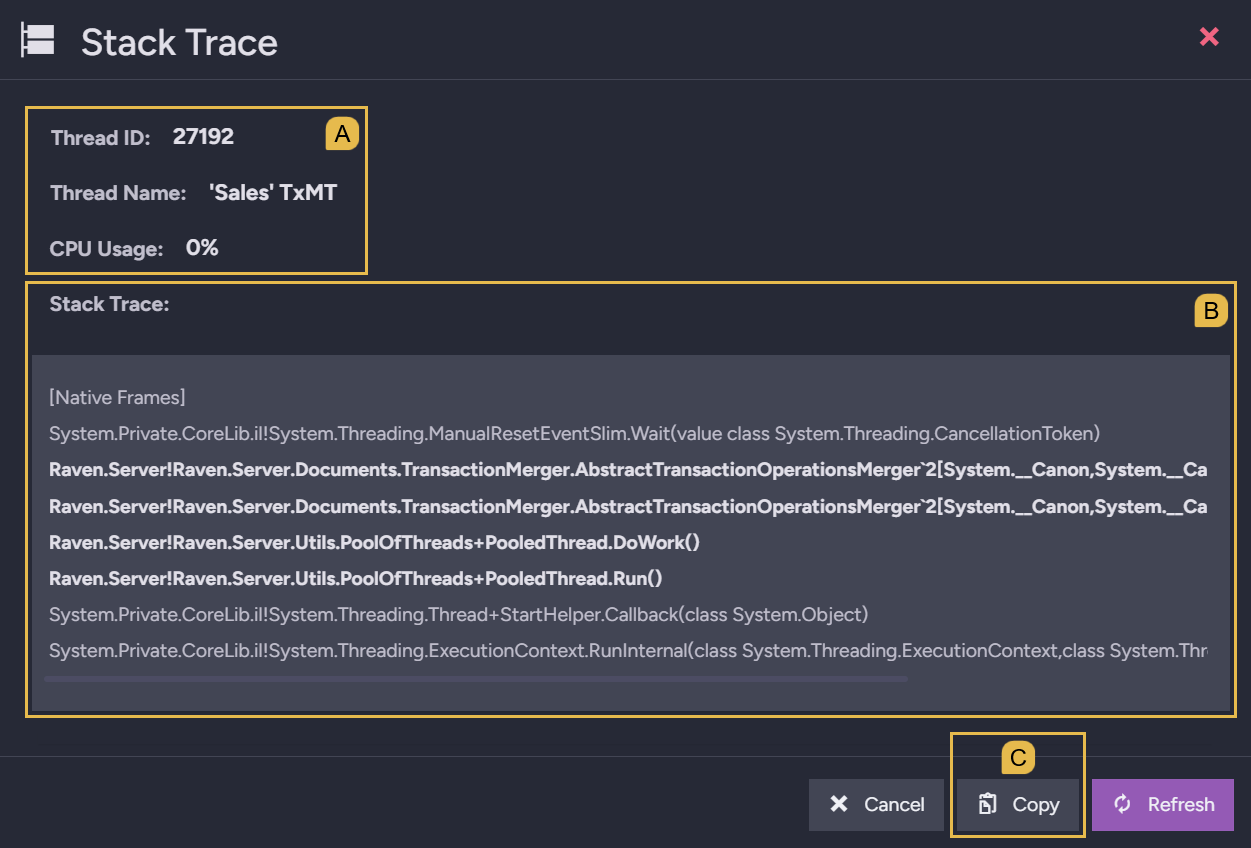The height and width of the screenshot is (848, 1251).
Task: Click the horizontal scrollbar under the stack trace
Action: (476, 679)
